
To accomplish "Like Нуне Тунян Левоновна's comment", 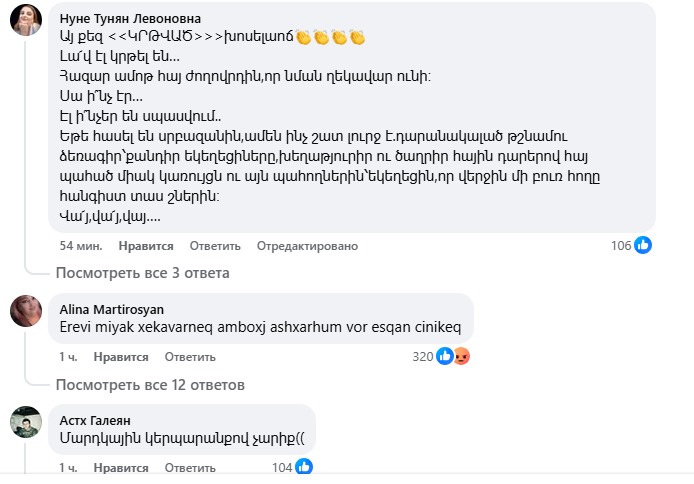I will (146, 246).
